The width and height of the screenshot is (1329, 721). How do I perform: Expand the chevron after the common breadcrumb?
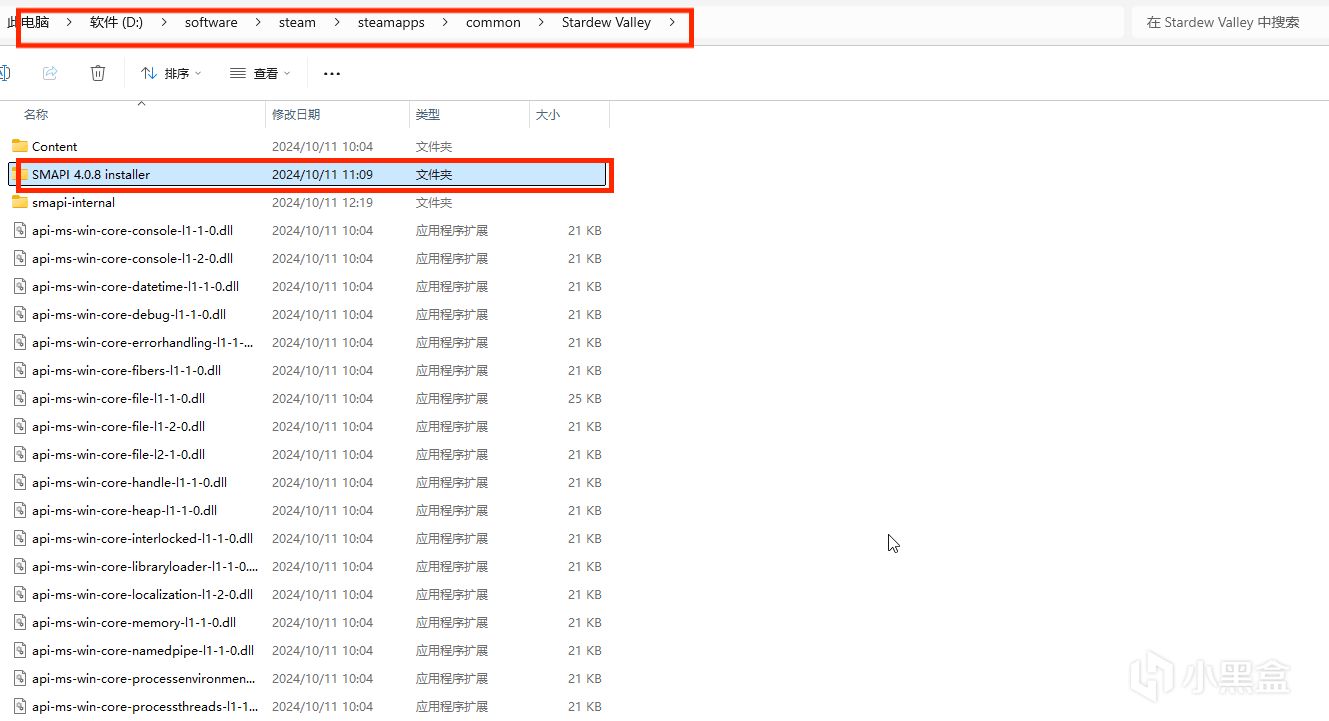click(x=541, y=22)
